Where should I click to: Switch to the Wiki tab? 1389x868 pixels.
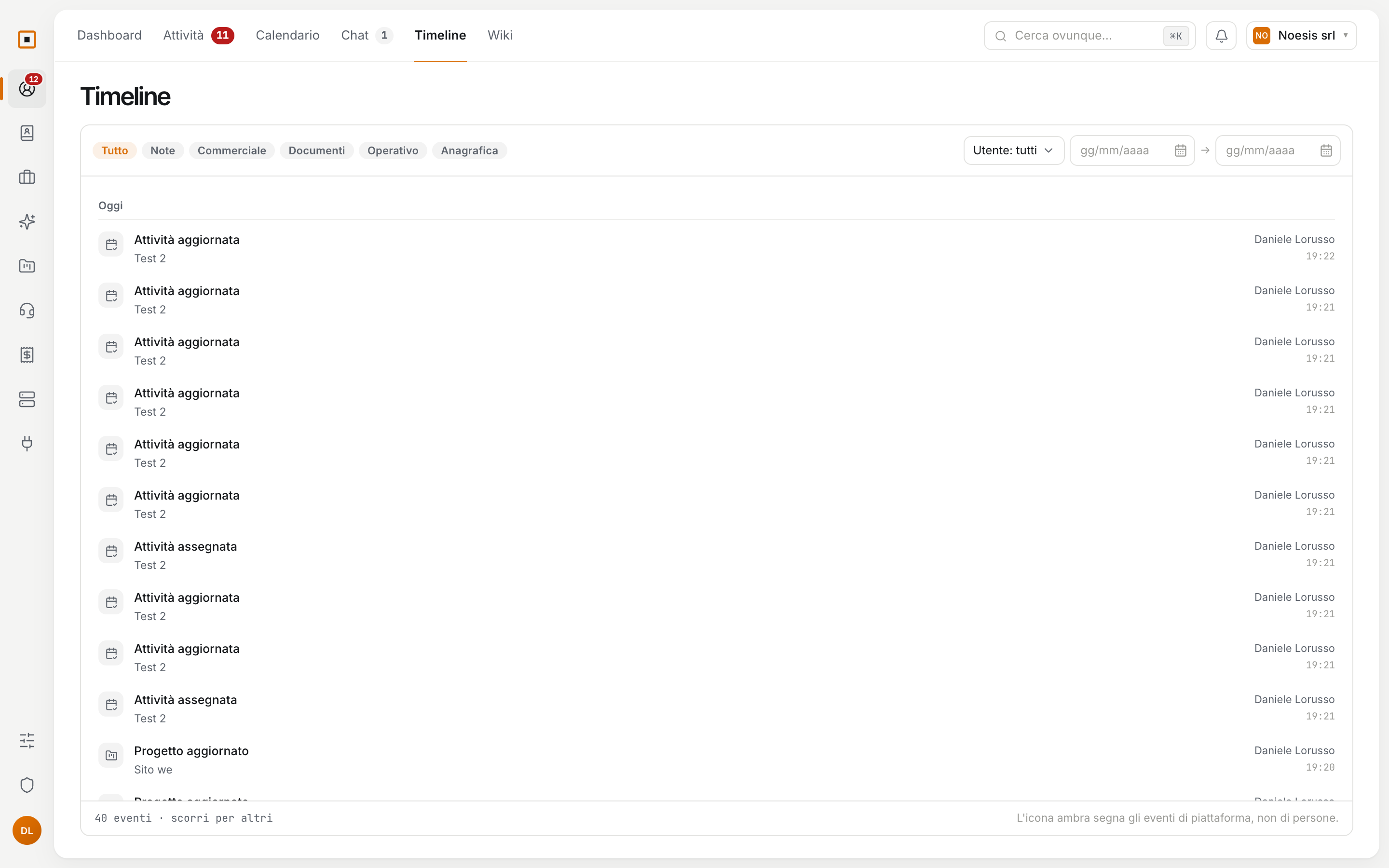[500, 35]
